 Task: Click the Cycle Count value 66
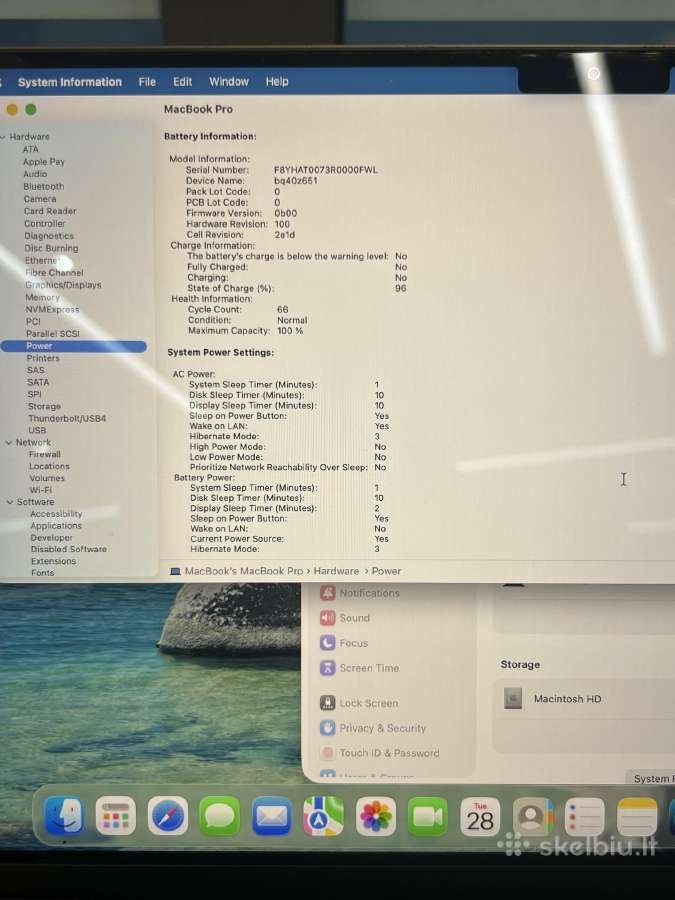point(282,309)
